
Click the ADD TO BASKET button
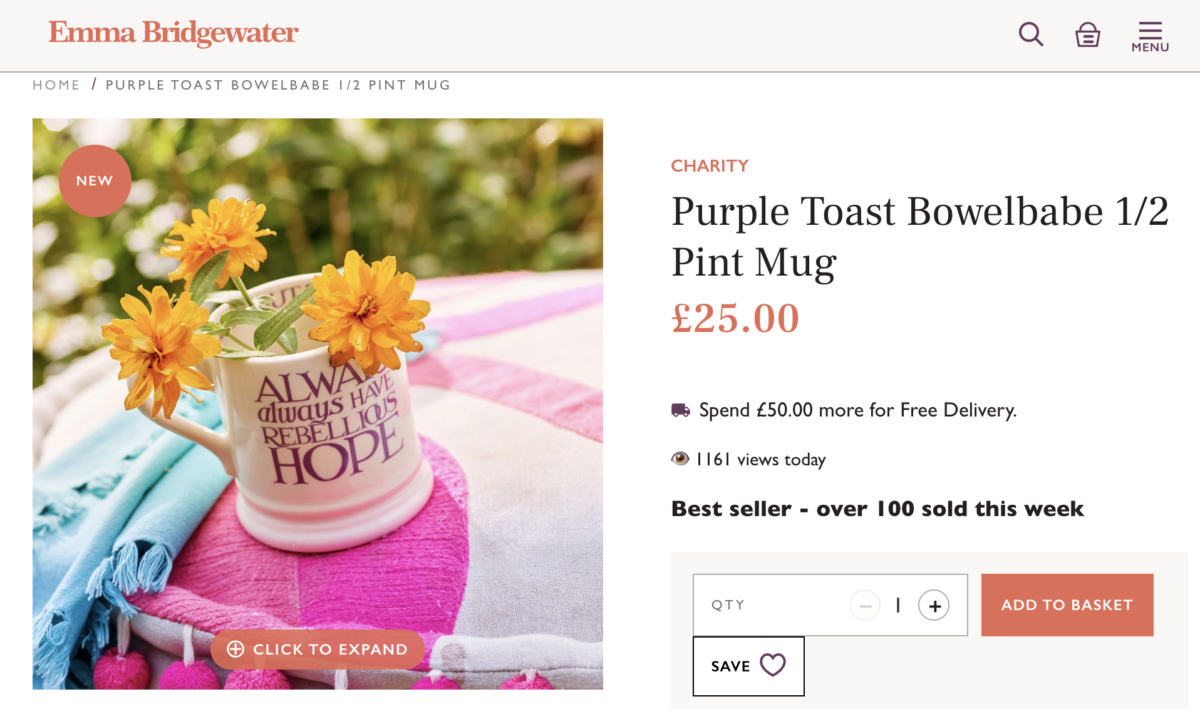[x=1067, y=605]
